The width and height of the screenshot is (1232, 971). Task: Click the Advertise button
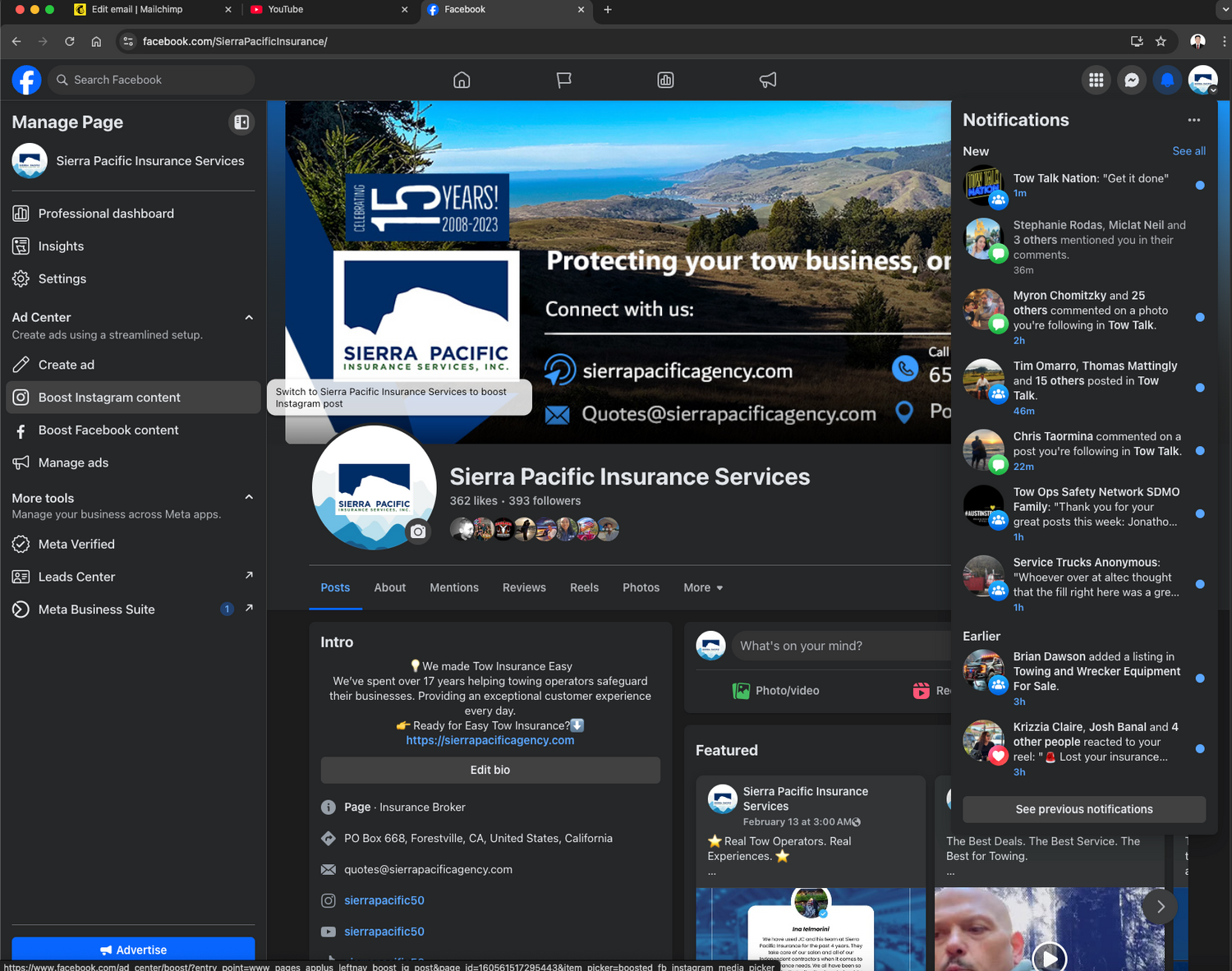pyautogui.click(x=133, y=950)
